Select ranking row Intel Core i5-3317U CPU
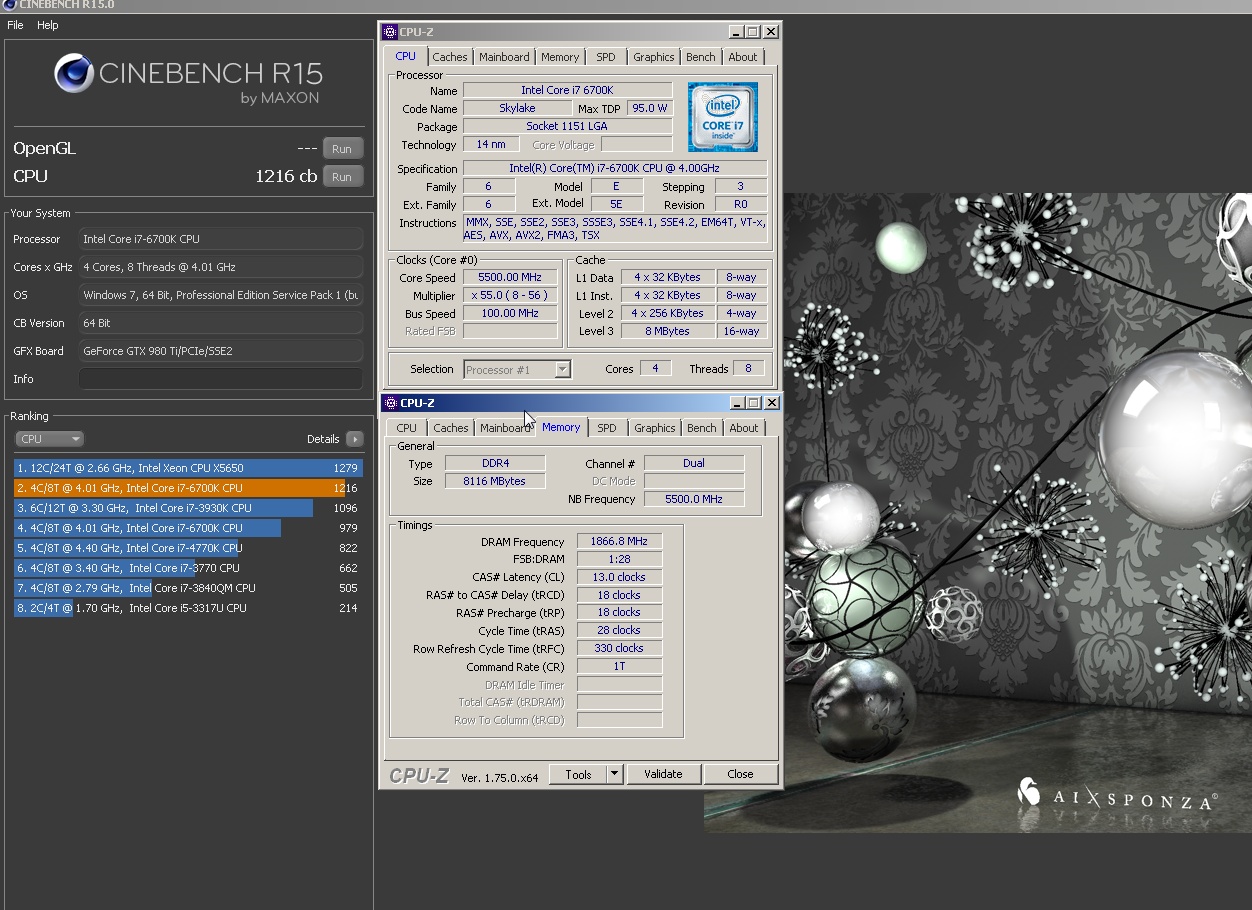Image resolution: width=1252 pixels, height=910 pixels. (x=188, y=608)
